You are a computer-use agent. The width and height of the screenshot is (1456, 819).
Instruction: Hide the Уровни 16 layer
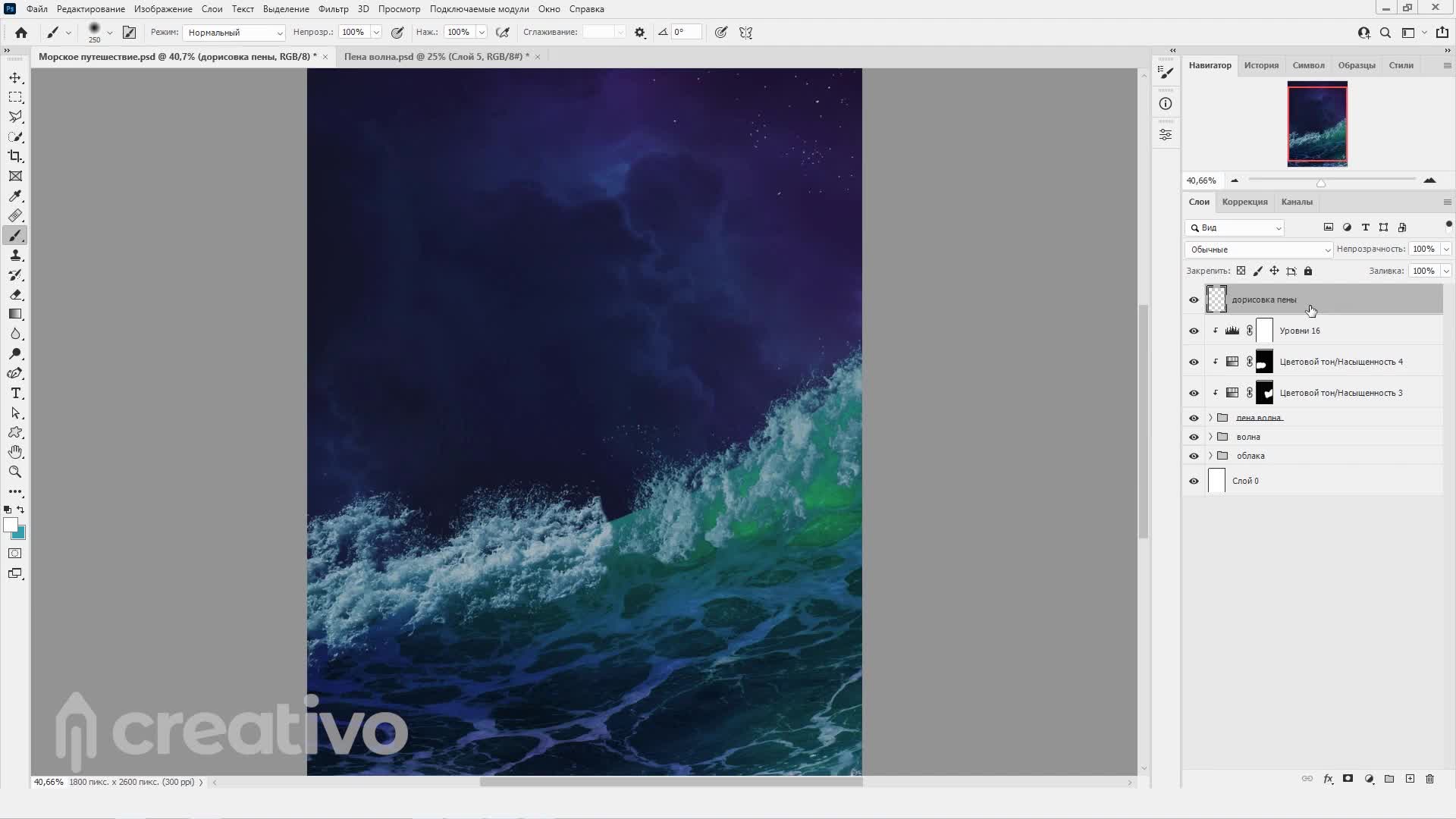pyautogui.click(x=1194, y=331)
